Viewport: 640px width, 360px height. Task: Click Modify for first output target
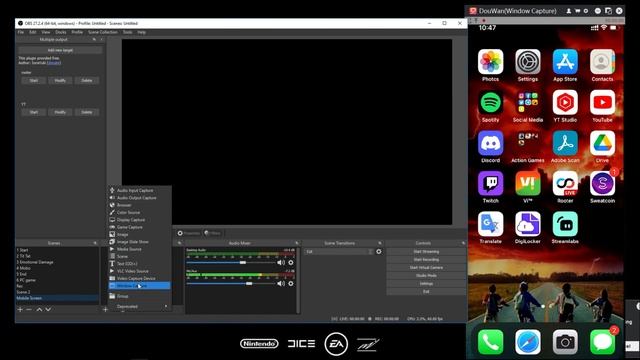60,80
